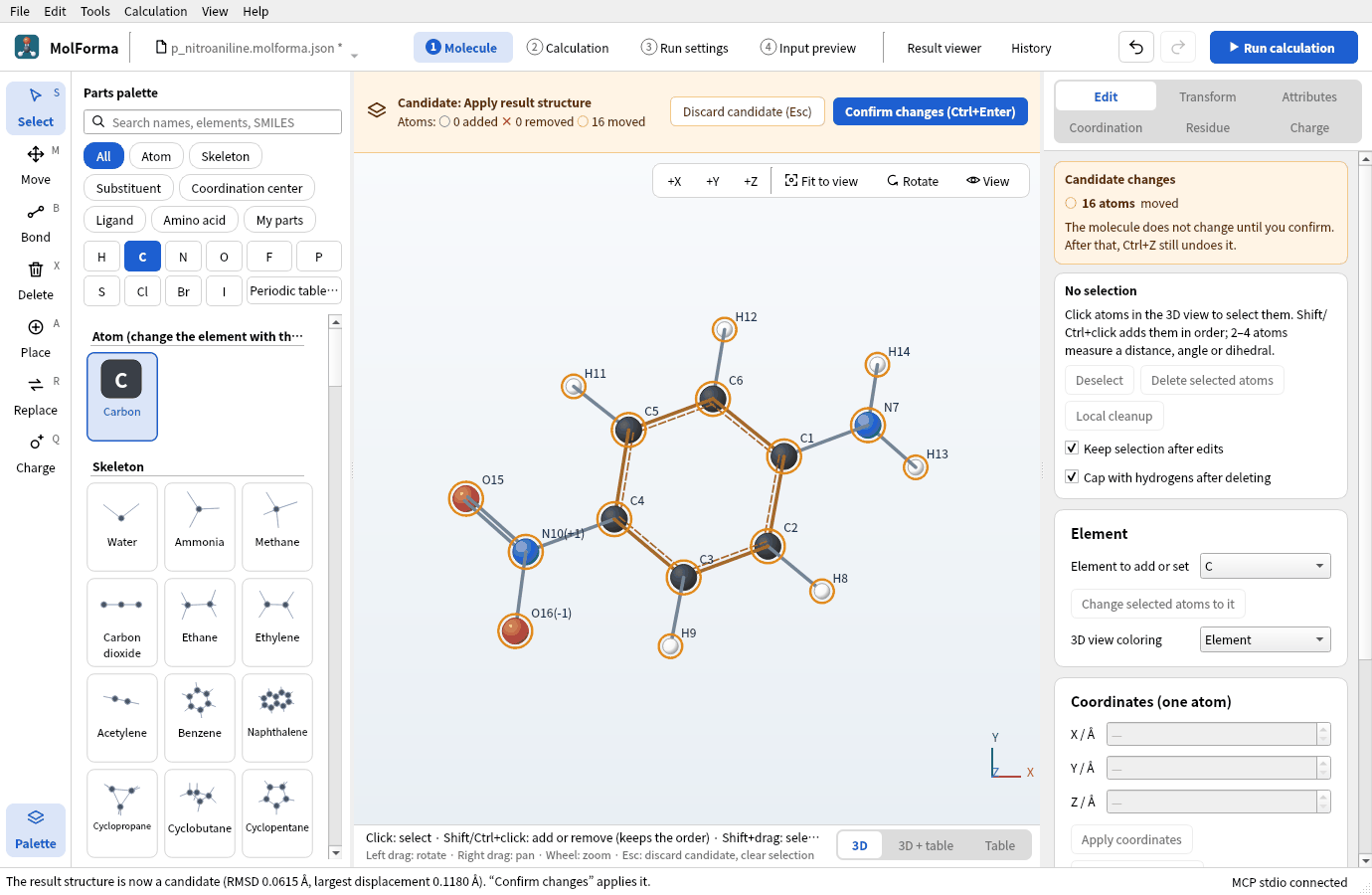Switch to the Transform tab

(1208, 96)
